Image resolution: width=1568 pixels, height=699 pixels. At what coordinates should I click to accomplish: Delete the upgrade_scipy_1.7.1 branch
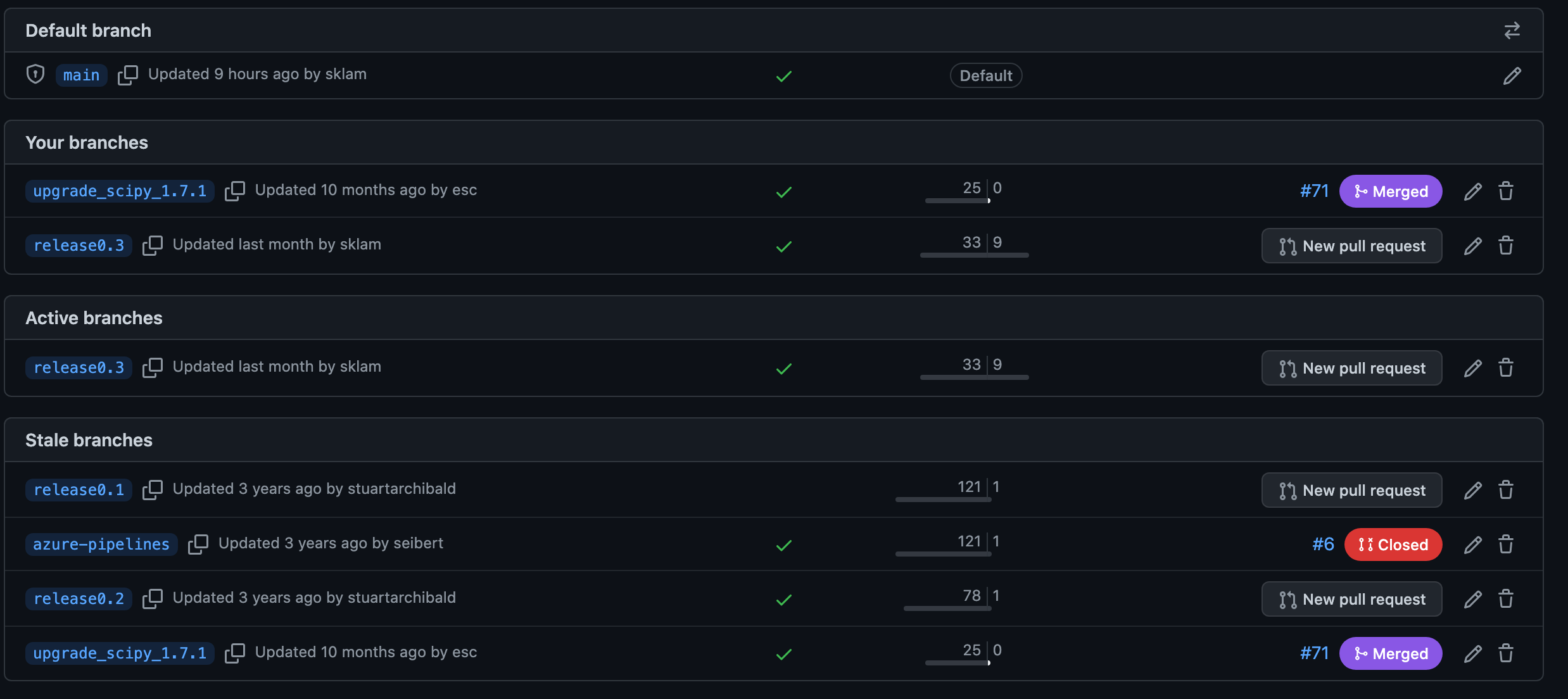(x=1506, y=191)
